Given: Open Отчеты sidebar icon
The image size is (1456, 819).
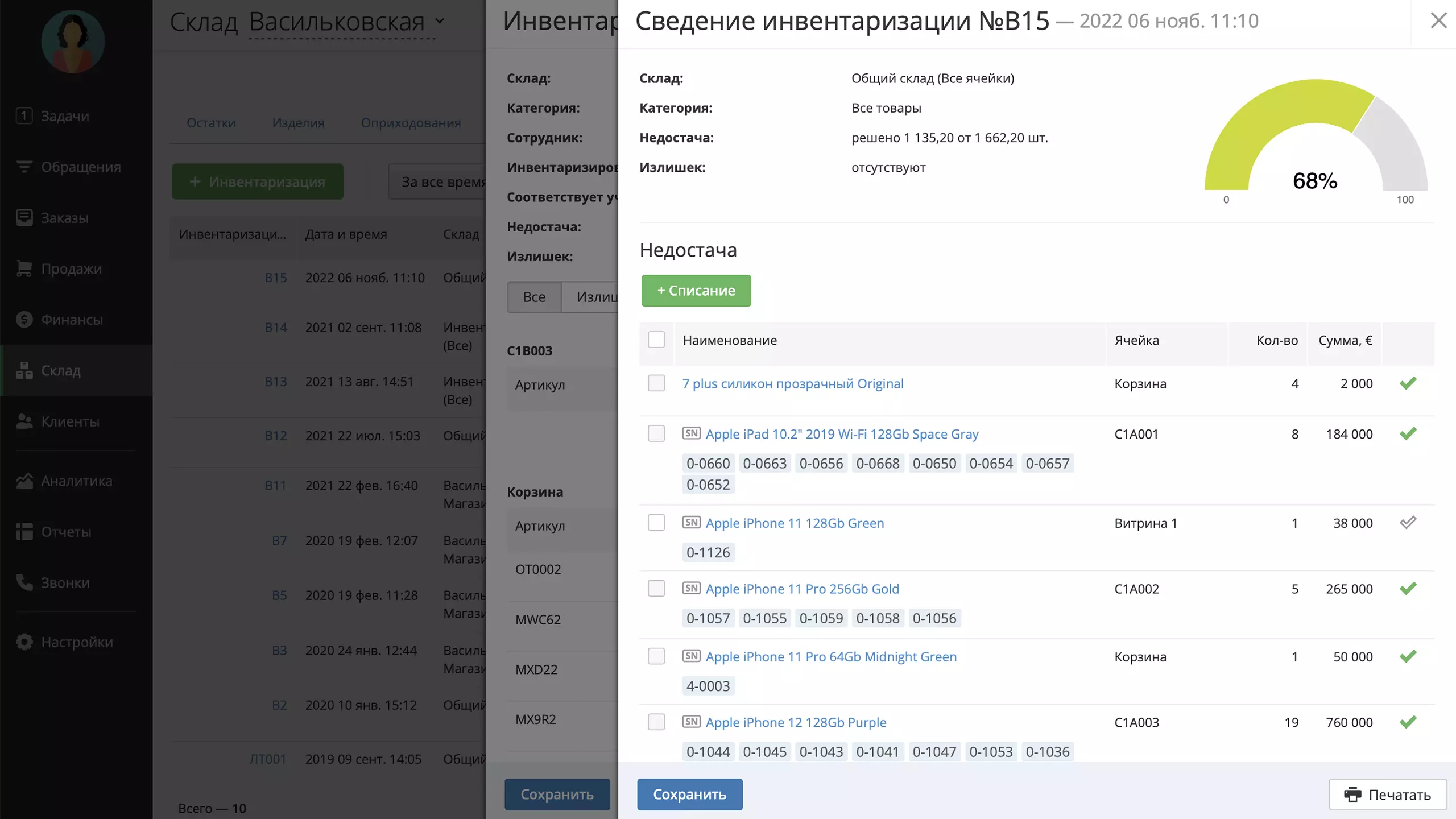Looking at the screenshot, I should pos(24,531).
